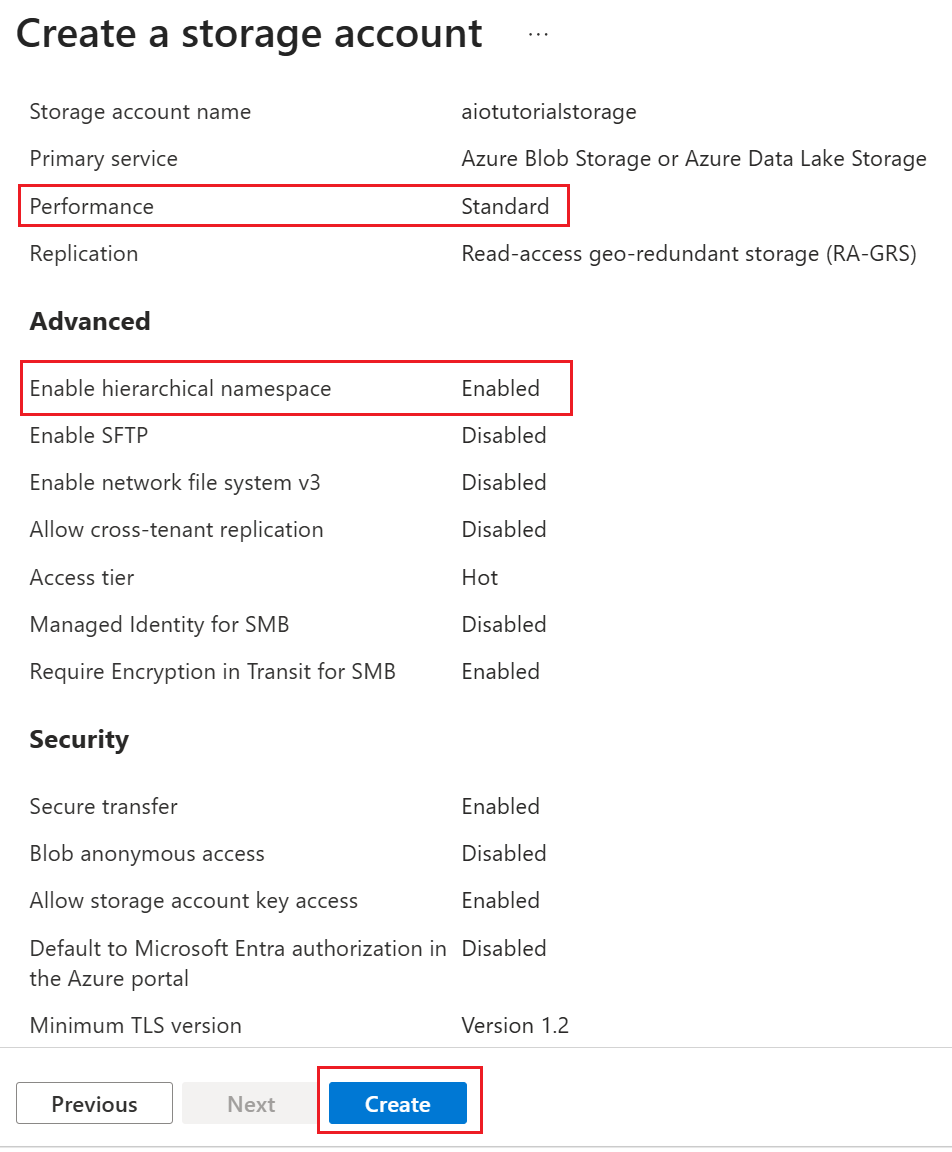The height and width of the screenshot is (1152, 952).
Task: Click 'Managed Identity for SMB' label
Action: [159, 624]
